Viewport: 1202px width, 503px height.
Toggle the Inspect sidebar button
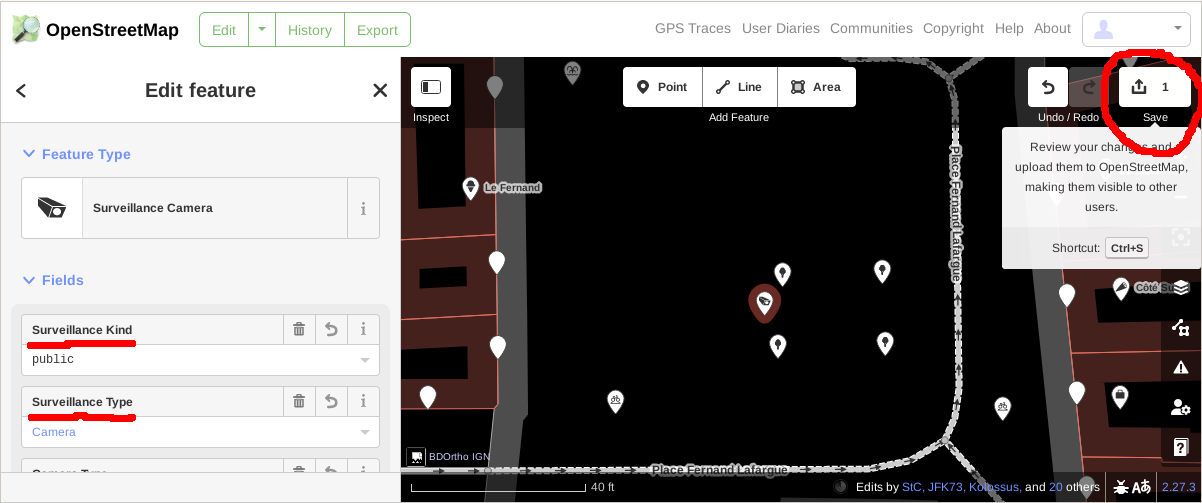click(x=431, y=87)
